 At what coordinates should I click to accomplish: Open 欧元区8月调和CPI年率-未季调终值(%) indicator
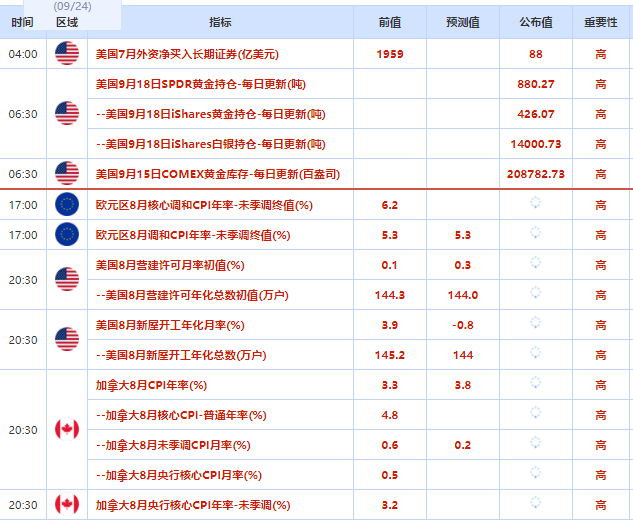coord(193,235)
